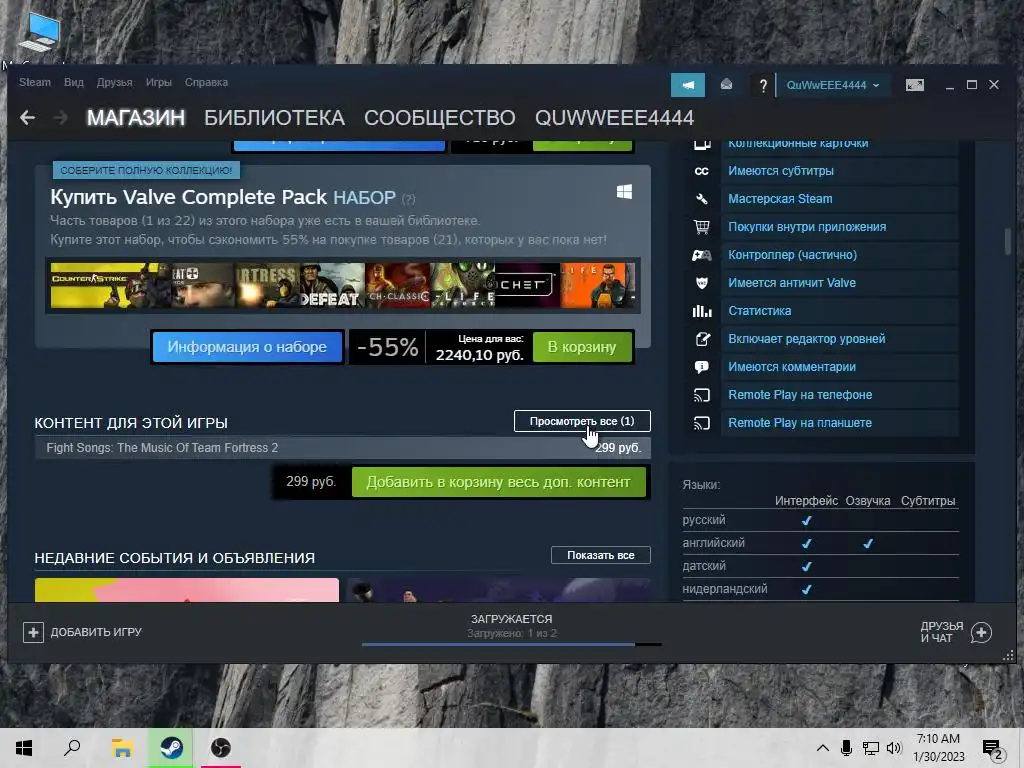Viewport: 1024px width, 768px height.
Task: Click the (?) help marker beside НАБОР
Action: click(x=408, y=199)
